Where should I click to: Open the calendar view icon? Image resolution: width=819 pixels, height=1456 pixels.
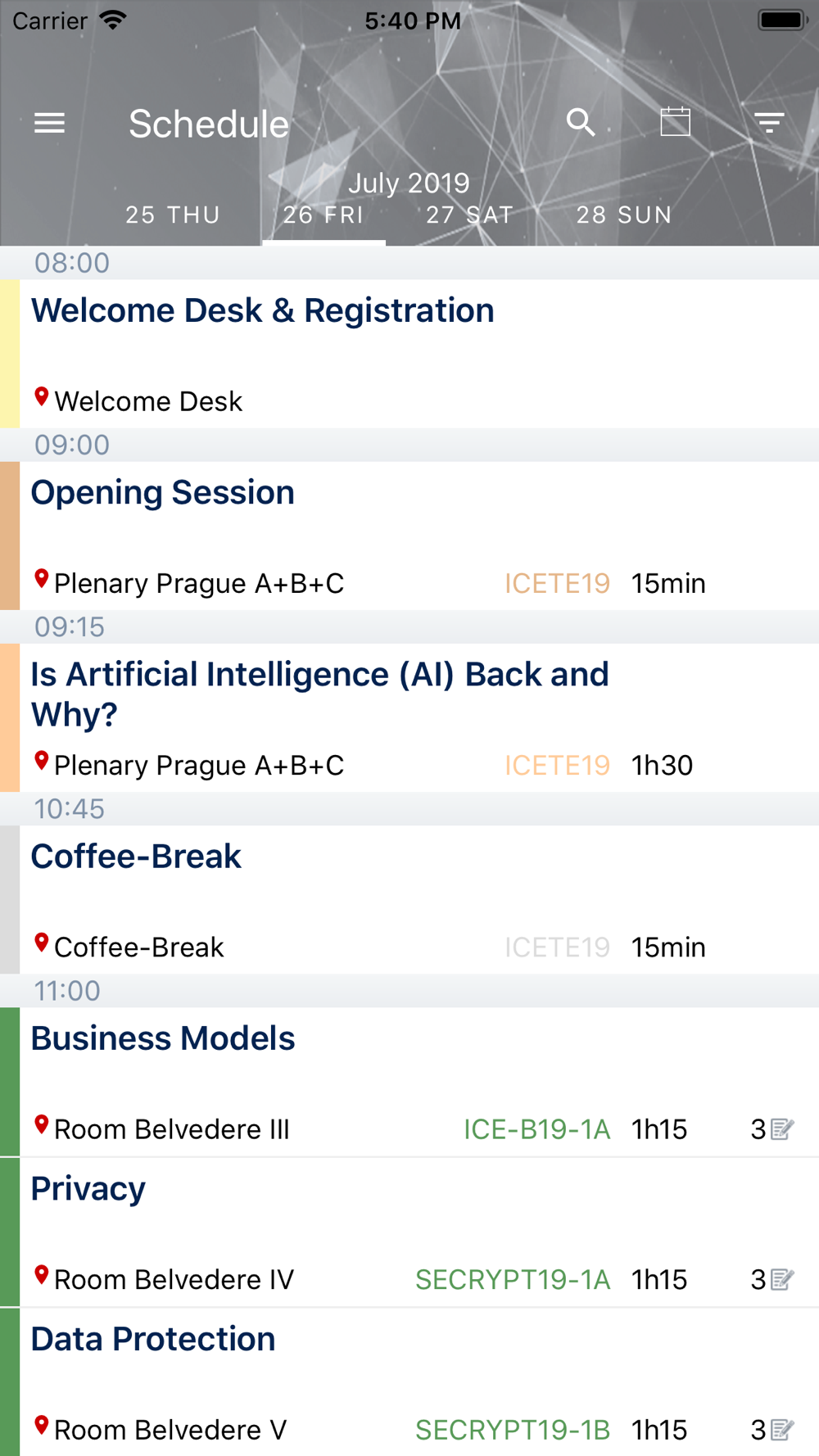coord(676,122)
